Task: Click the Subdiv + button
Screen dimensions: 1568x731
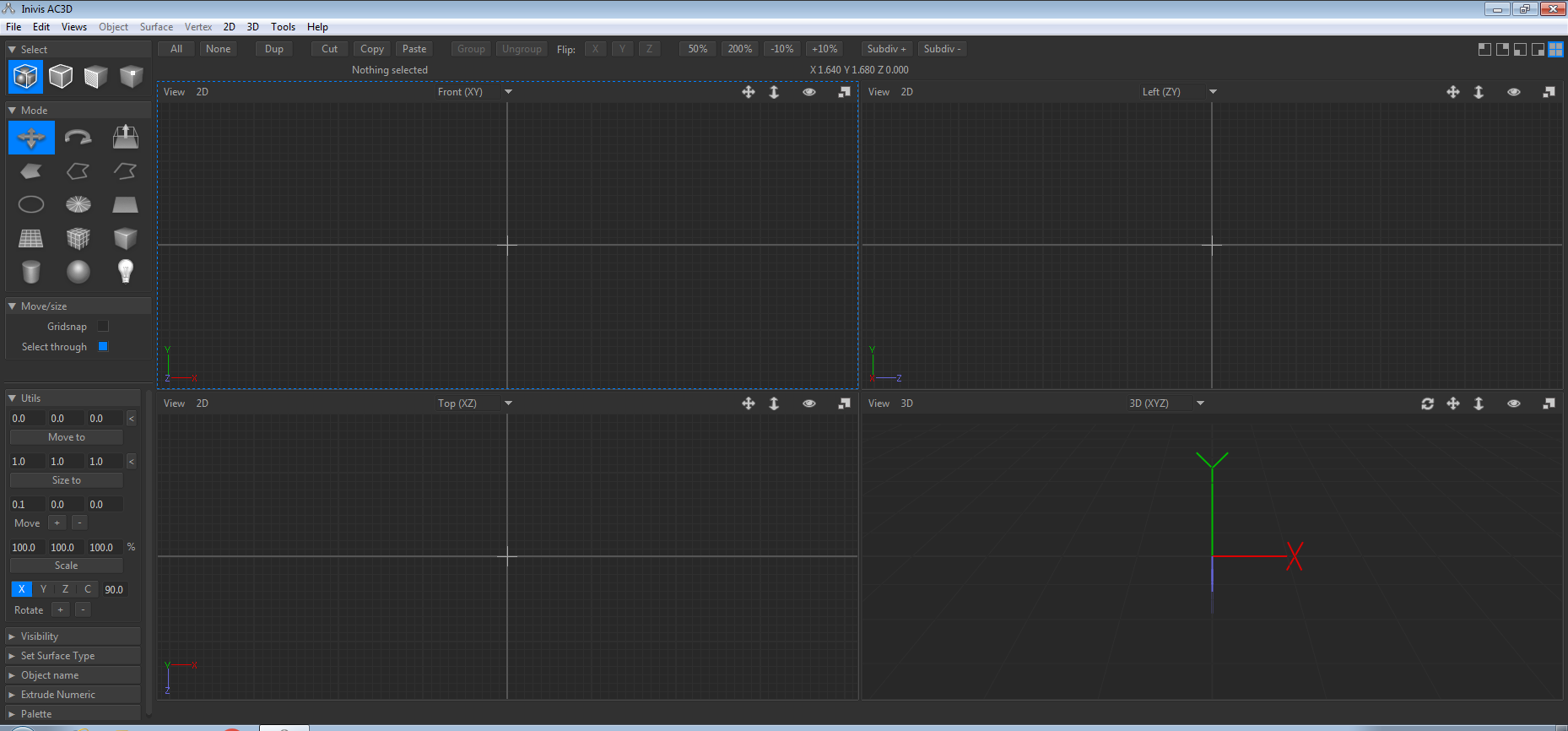Action: [886, 49]
